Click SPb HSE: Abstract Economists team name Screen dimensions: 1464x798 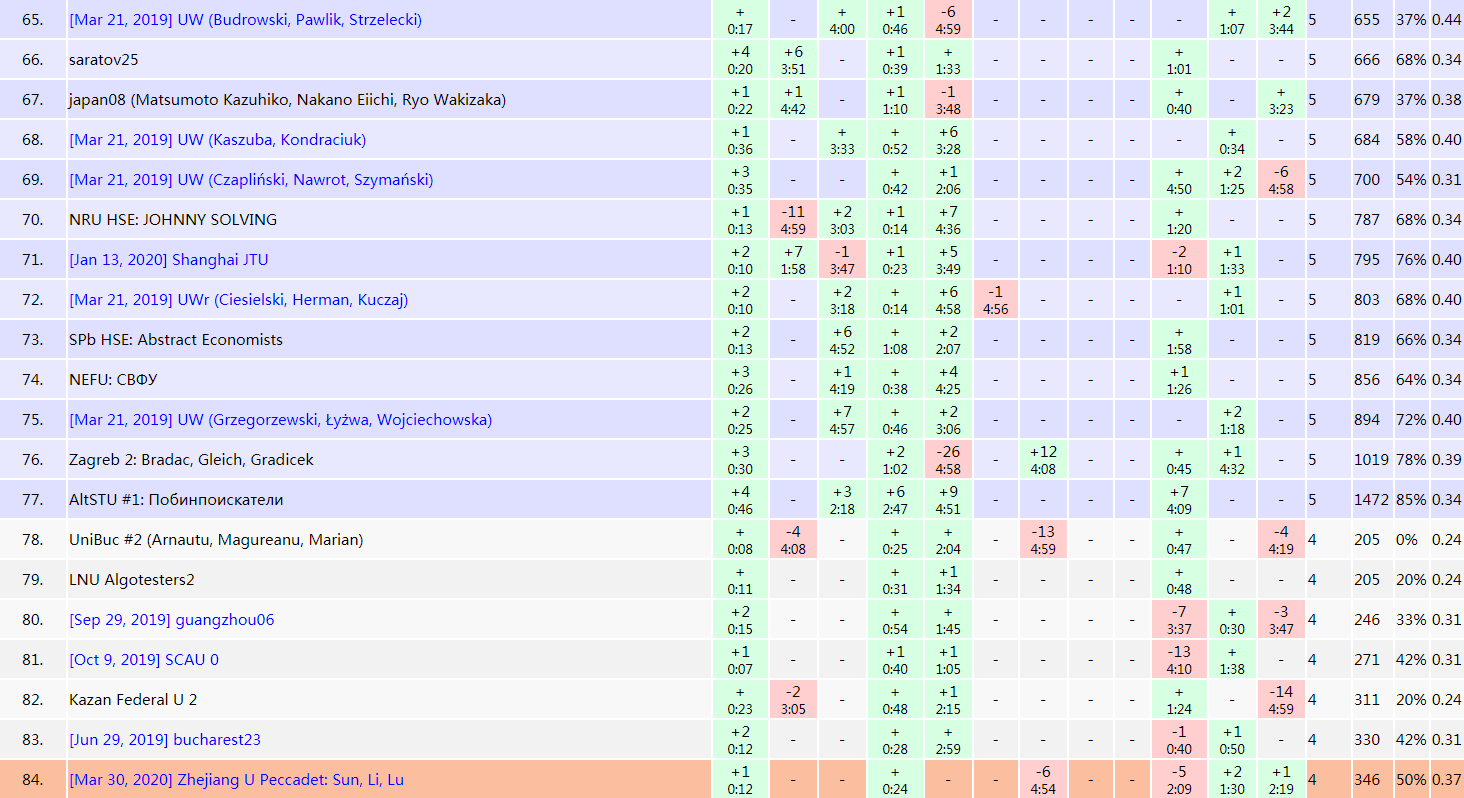[176, 340]
